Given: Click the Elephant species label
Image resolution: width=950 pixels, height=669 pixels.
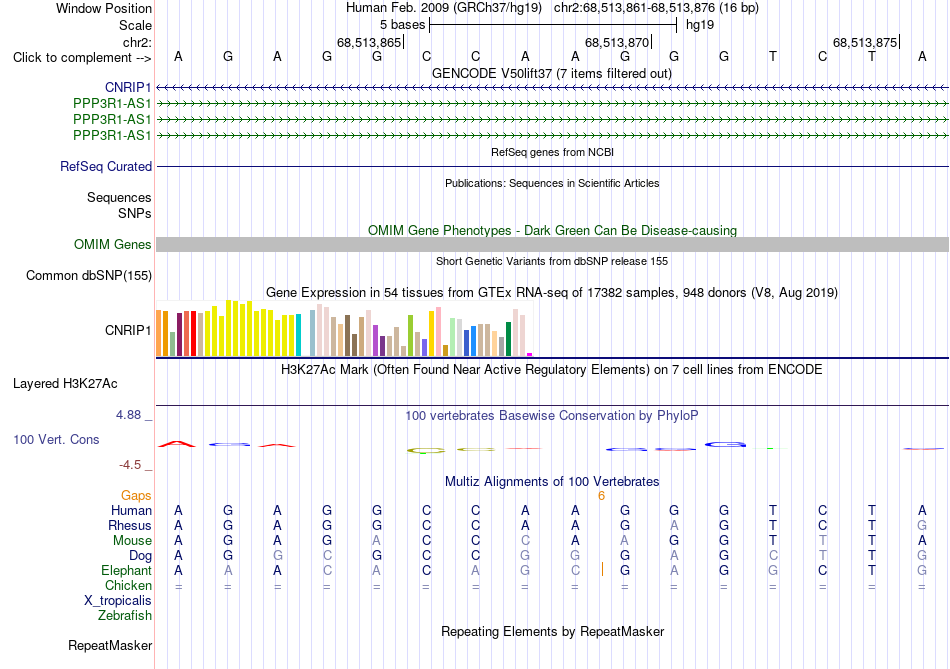Looking at the screenshot, I should coord(126,570).
